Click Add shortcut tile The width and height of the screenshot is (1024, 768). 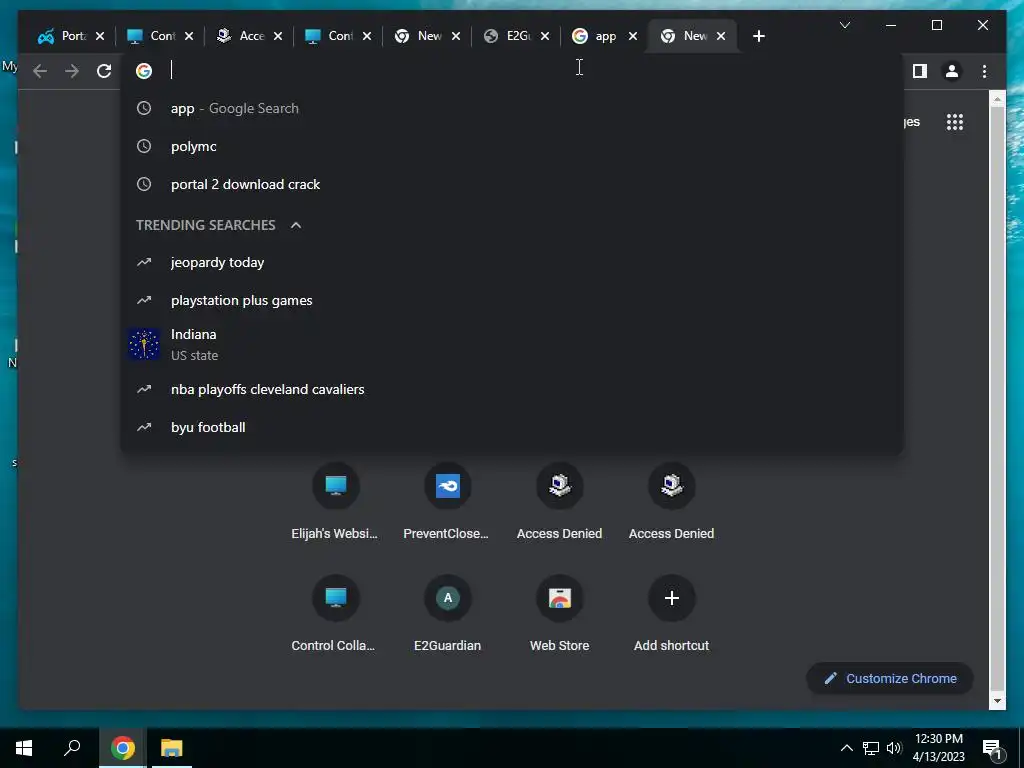(x=671, y=614)
